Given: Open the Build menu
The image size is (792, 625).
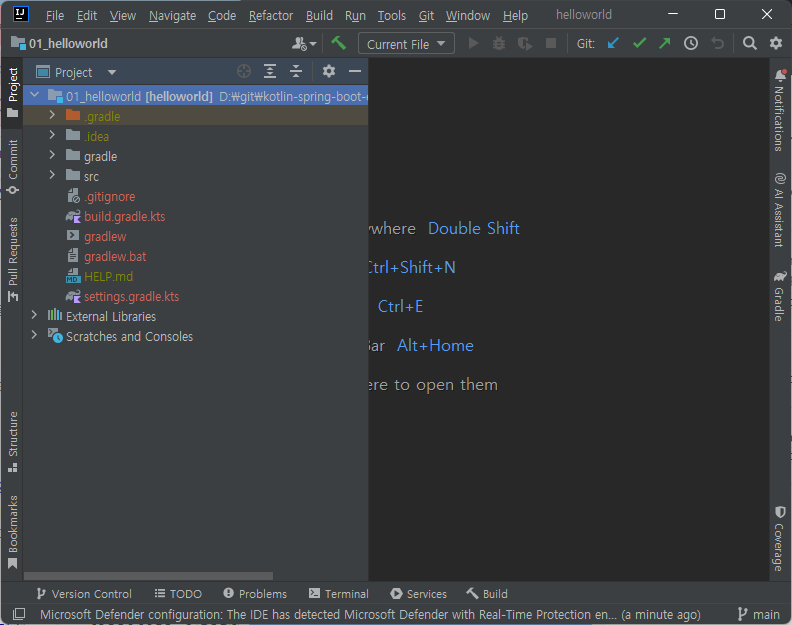Looking at the screenshot, I should (319, 16).
